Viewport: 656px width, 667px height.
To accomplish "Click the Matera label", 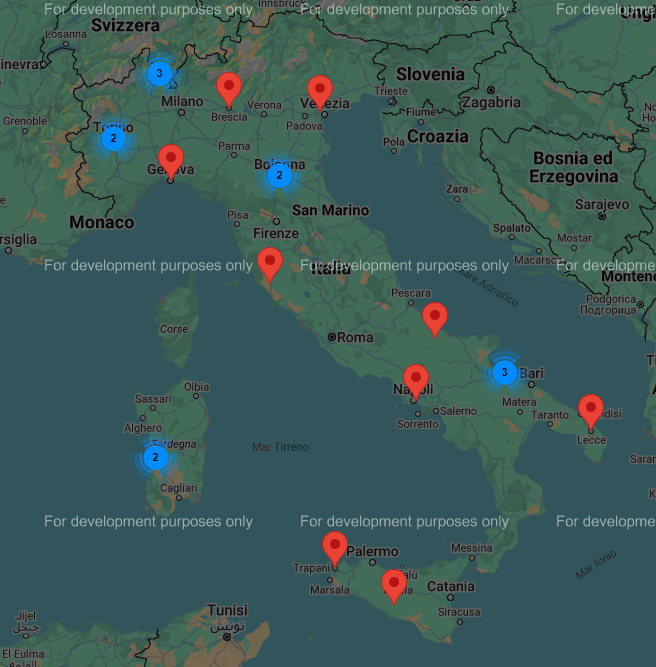I will tap(519, 402).
